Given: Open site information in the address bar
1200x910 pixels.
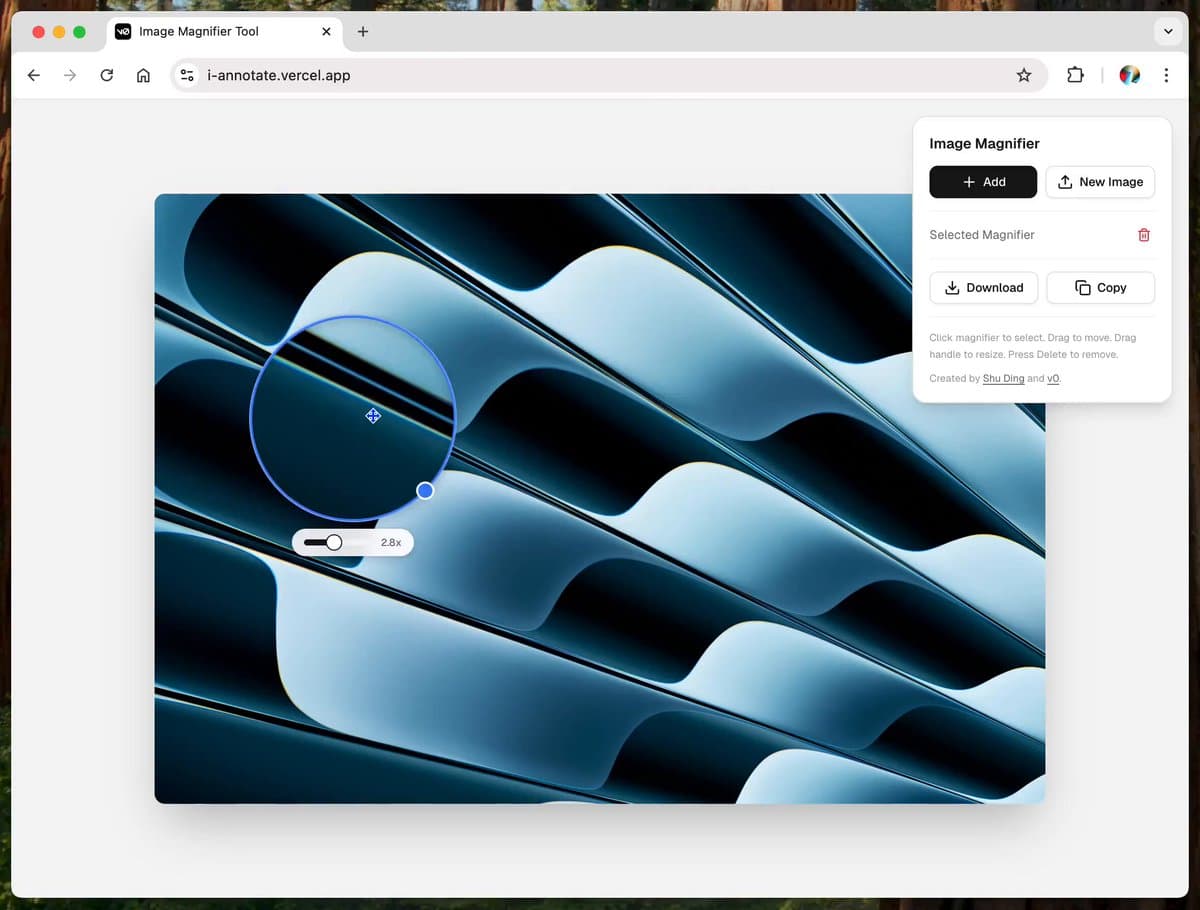Looking at the screenshot, I should tap(186, 74).
